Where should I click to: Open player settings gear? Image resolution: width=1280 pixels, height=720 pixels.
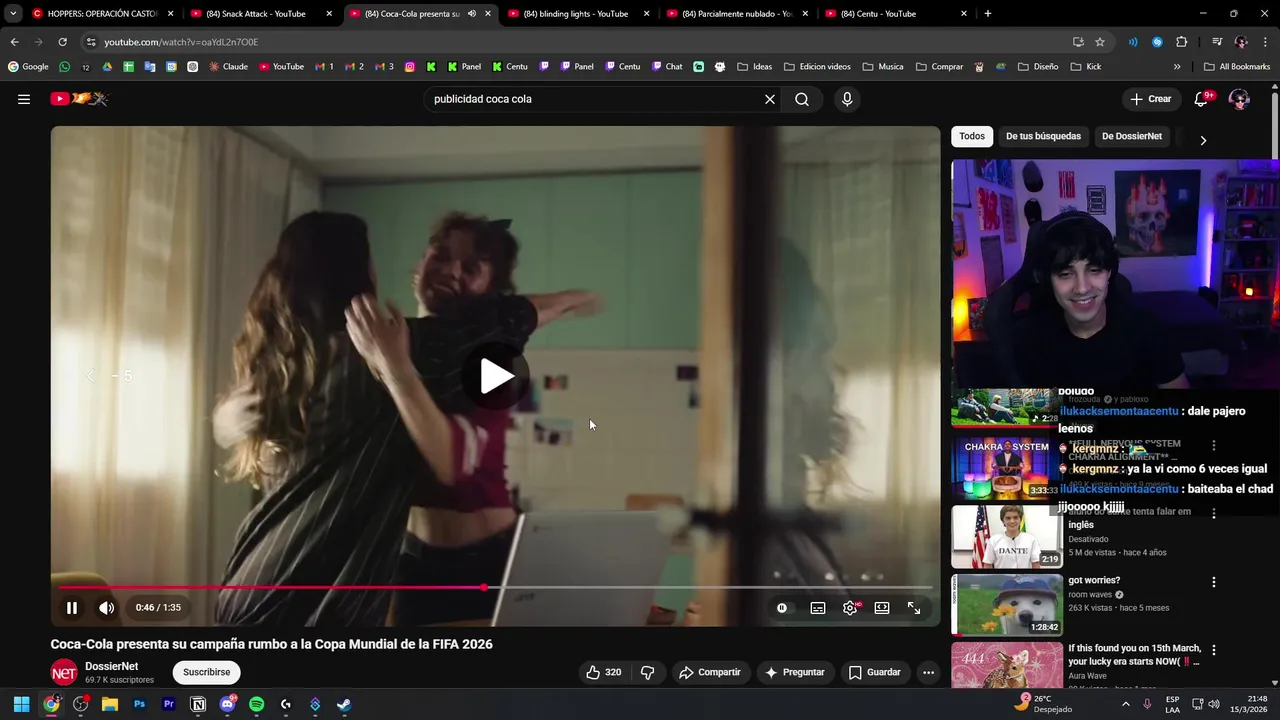850,608
